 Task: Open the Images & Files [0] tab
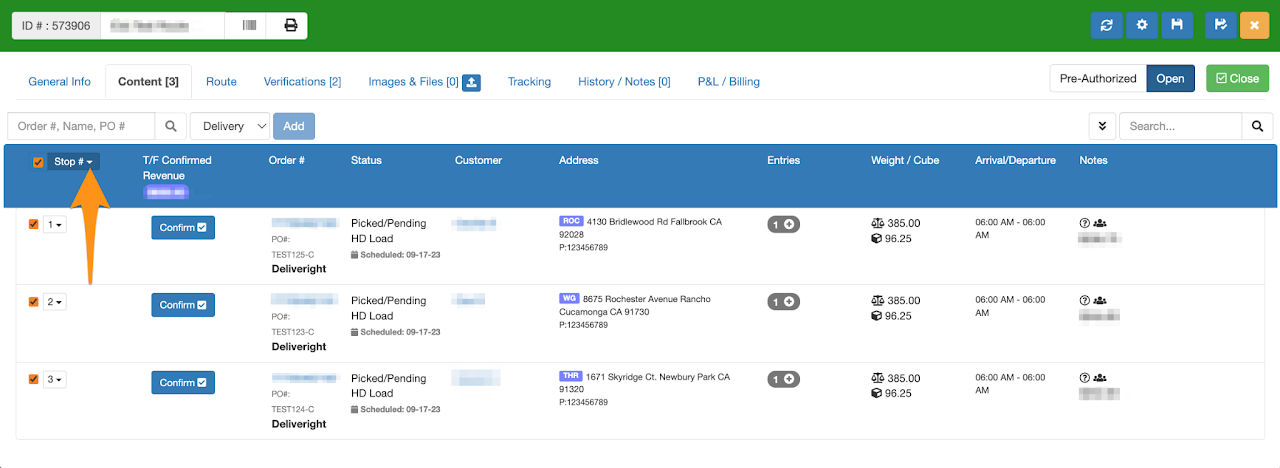point(413,82)
